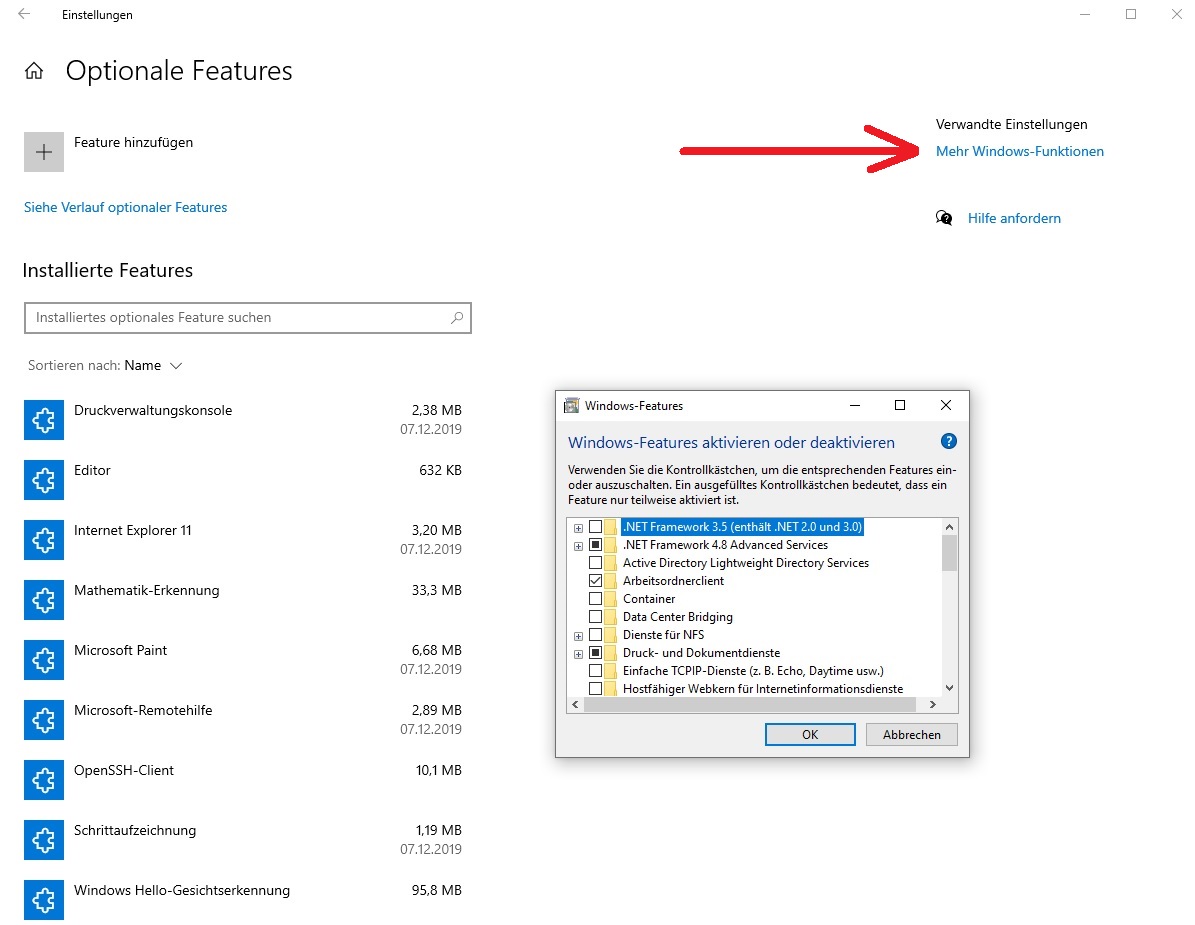Open the Sortieren nach Name dropdown

pyautogui.click(x=104, y=366)
